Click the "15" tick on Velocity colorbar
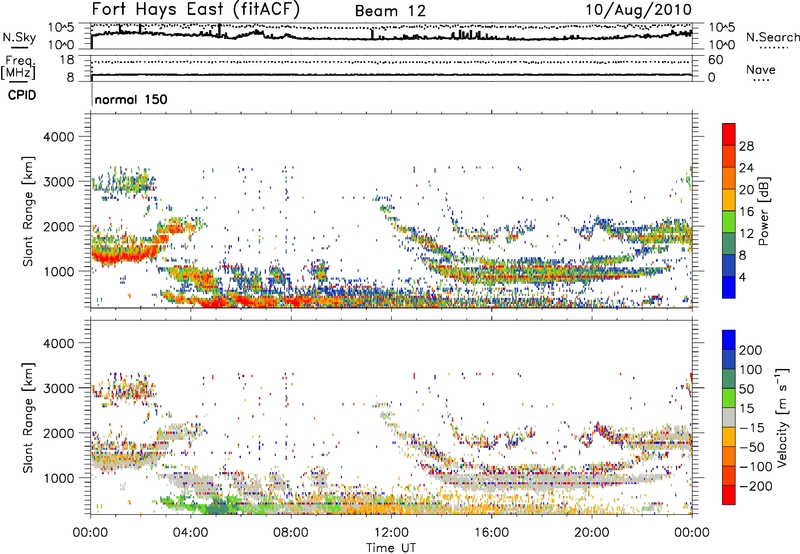The width and height of the screenshot is (800, 554). pos(746,409)
